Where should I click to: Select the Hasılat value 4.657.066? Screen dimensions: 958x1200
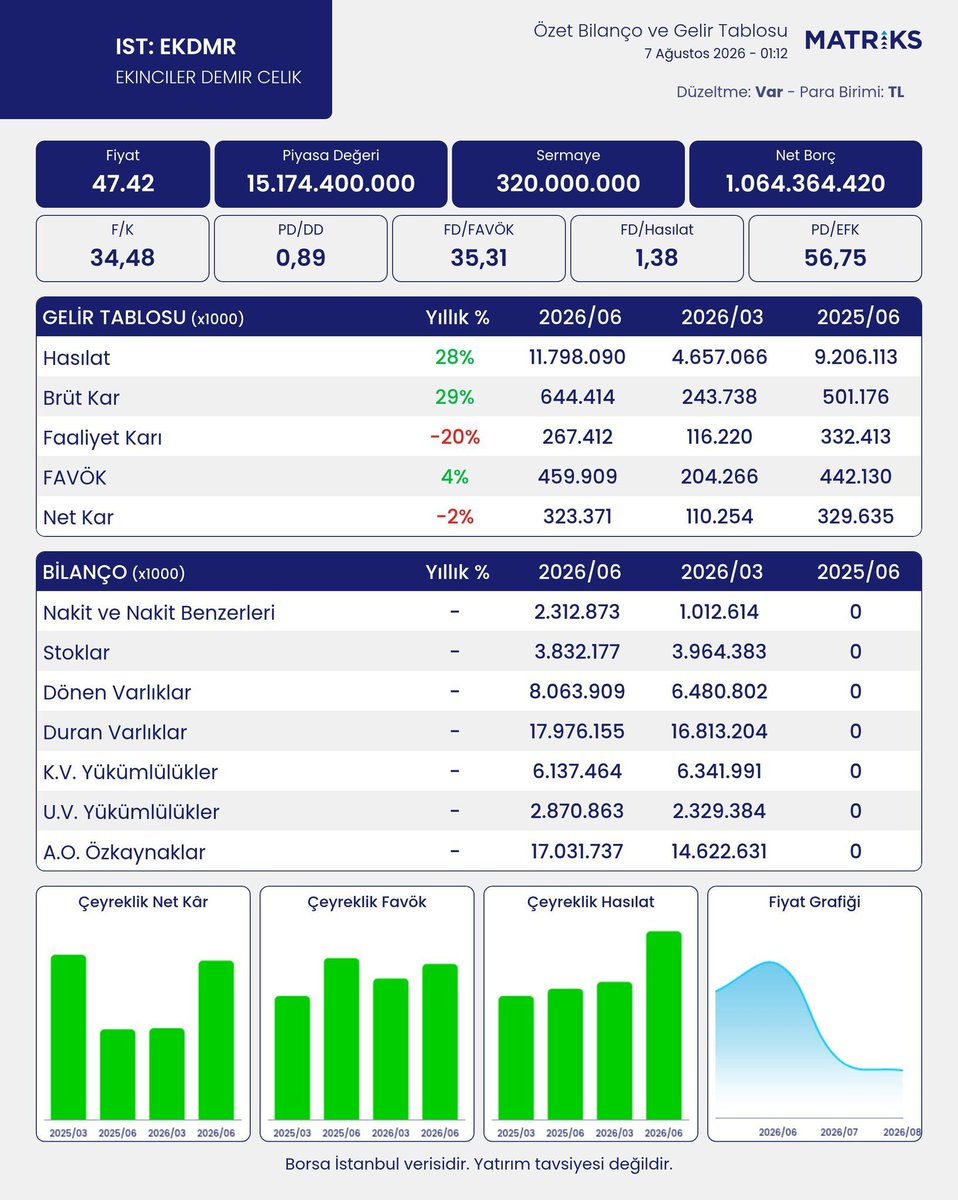pos(722,357)
